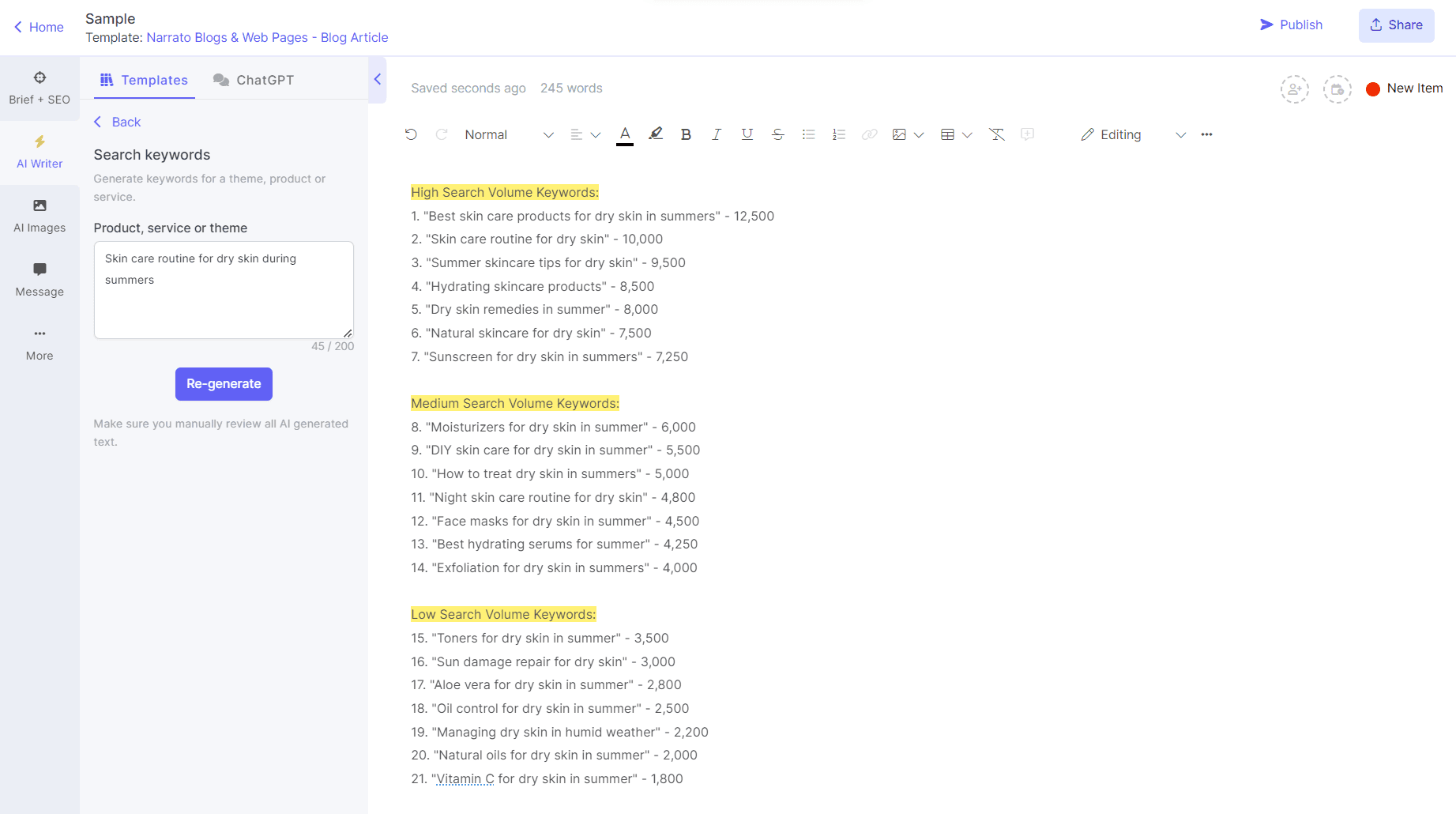The width and height of the screenshot is (1456, 814).
Task: Clear text formatting
Action: click(x=997, y=134)
